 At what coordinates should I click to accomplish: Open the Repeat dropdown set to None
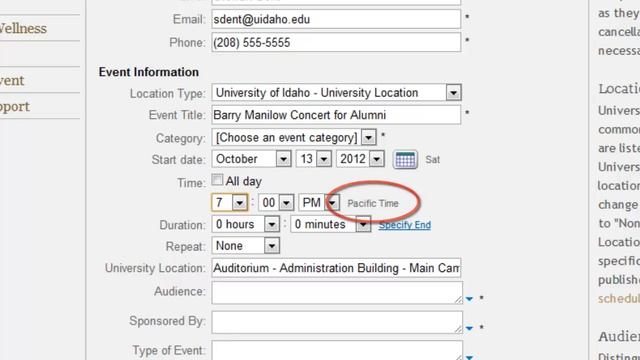point(245,246)
